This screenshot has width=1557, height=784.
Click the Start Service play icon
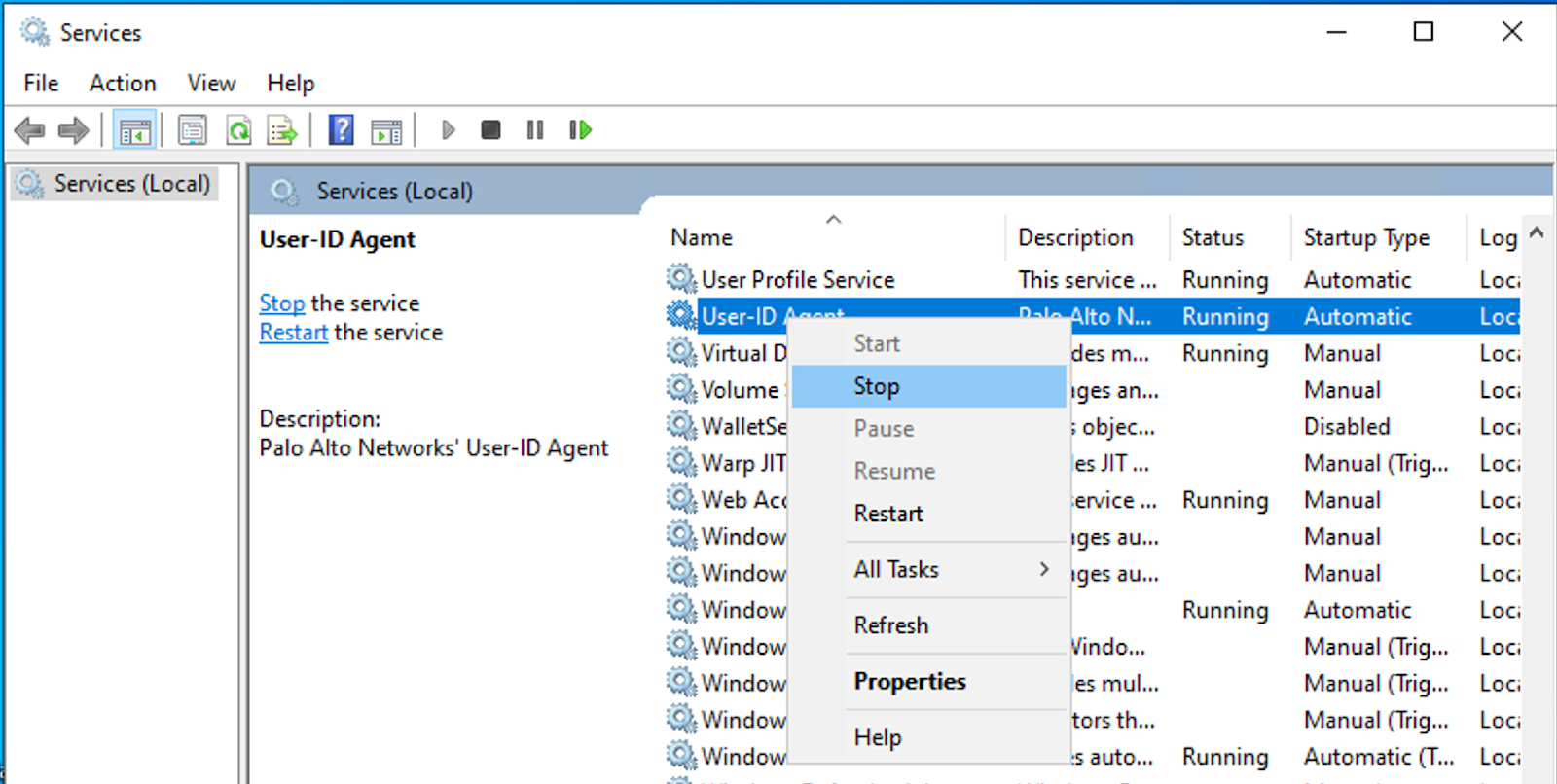[x=448, y=130]
